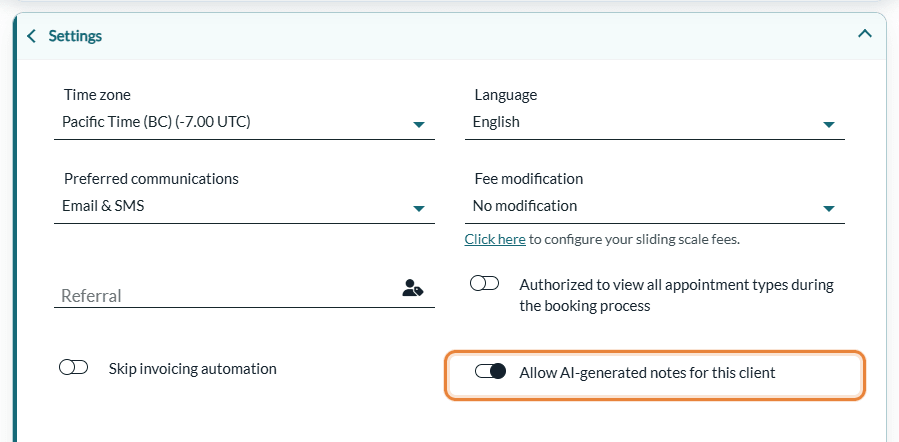Click the back chevron beside Settings
Viewport: 899px width, 442px height.
click(x=32, y=36)
